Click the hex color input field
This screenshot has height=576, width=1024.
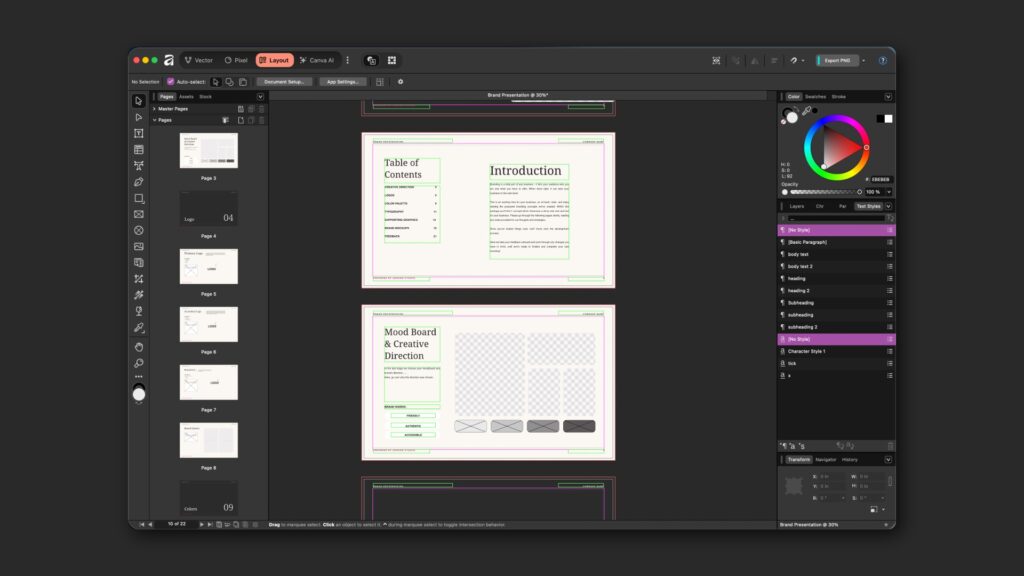click(880, 179)
